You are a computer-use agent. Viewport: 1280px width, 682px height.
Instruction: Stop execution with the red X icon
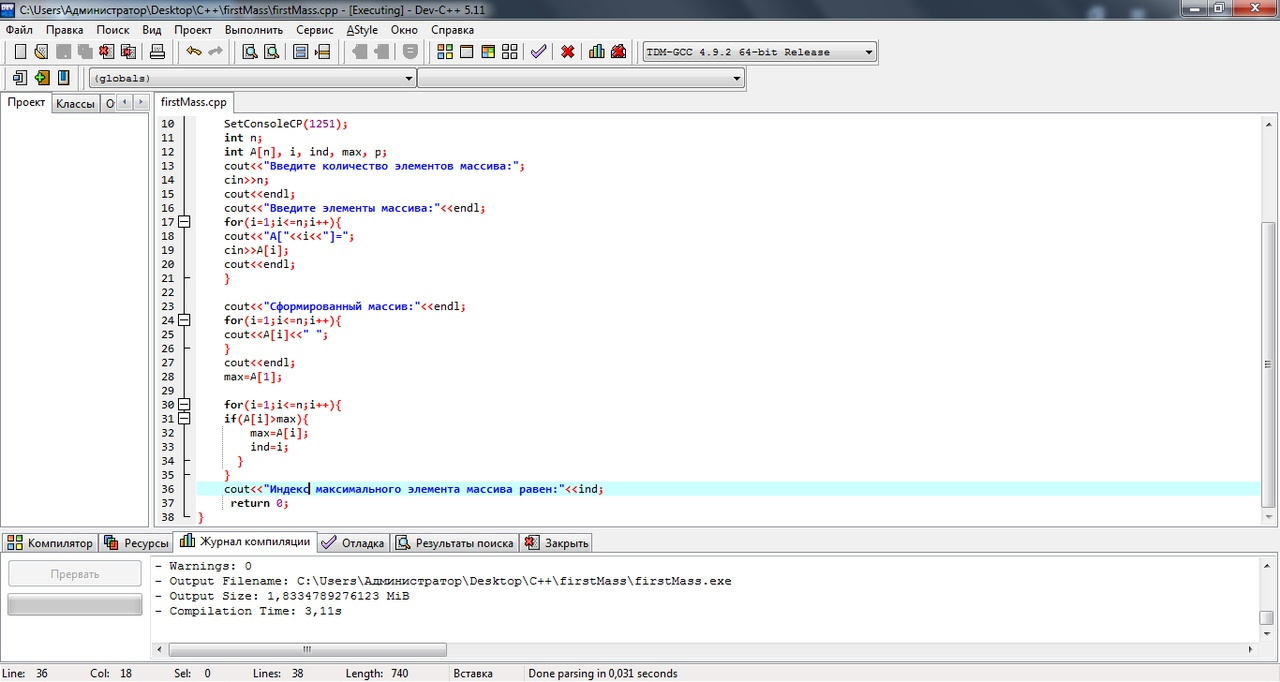pos(568,52)
